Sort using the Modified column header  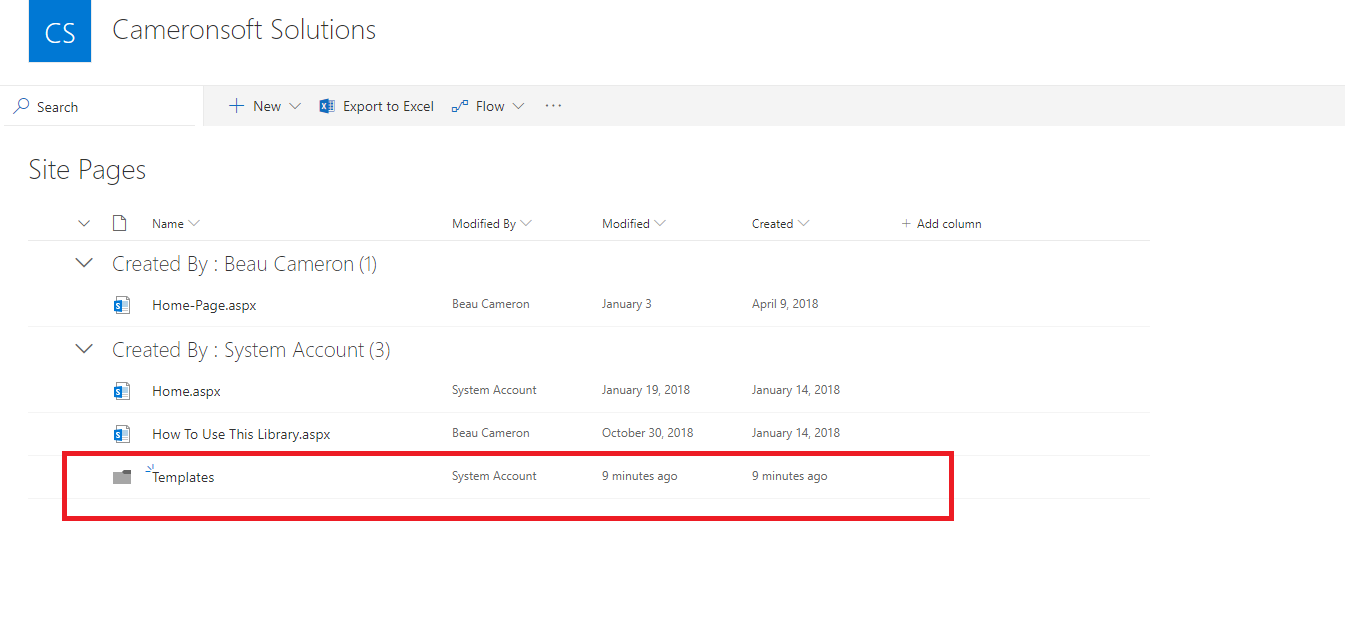click(633, 224)
